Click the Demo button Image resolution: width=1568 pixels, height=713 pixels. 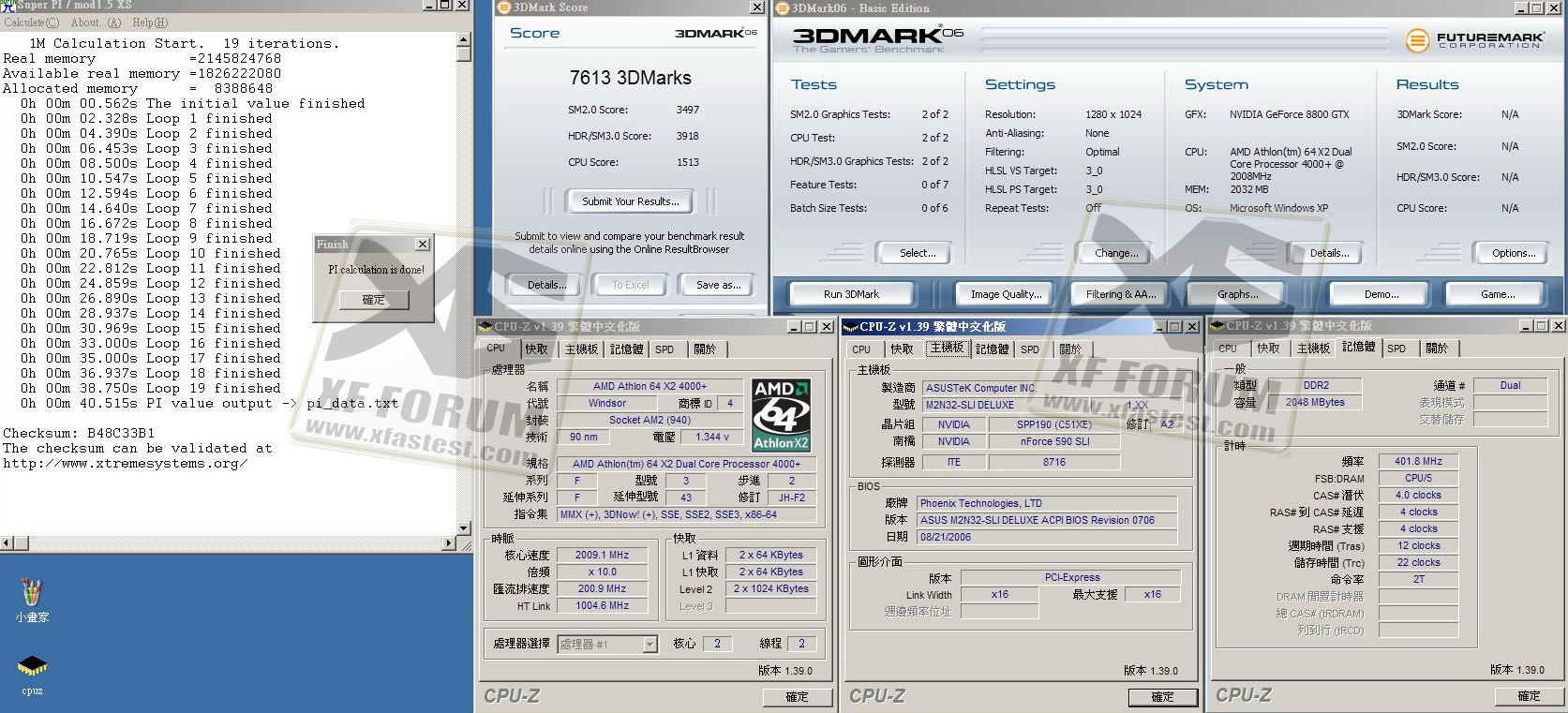tap(1381, 294)
